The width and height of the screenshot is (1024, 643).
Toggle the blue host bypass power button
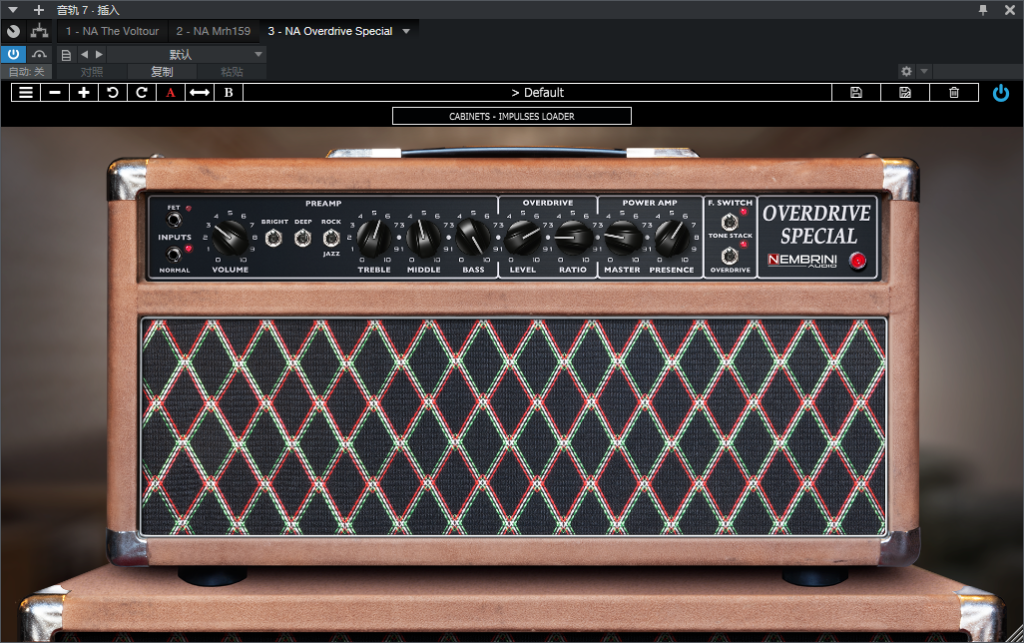coord(13,54)
